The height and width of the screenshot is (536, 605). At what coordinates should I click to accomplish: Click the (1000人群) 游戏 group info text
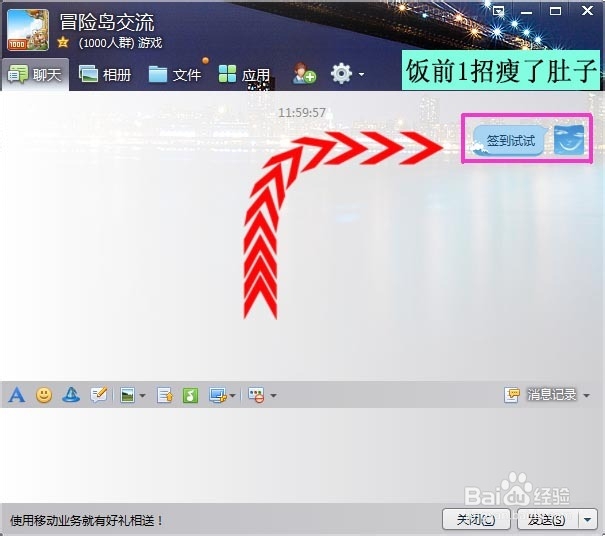coord(120,42)
